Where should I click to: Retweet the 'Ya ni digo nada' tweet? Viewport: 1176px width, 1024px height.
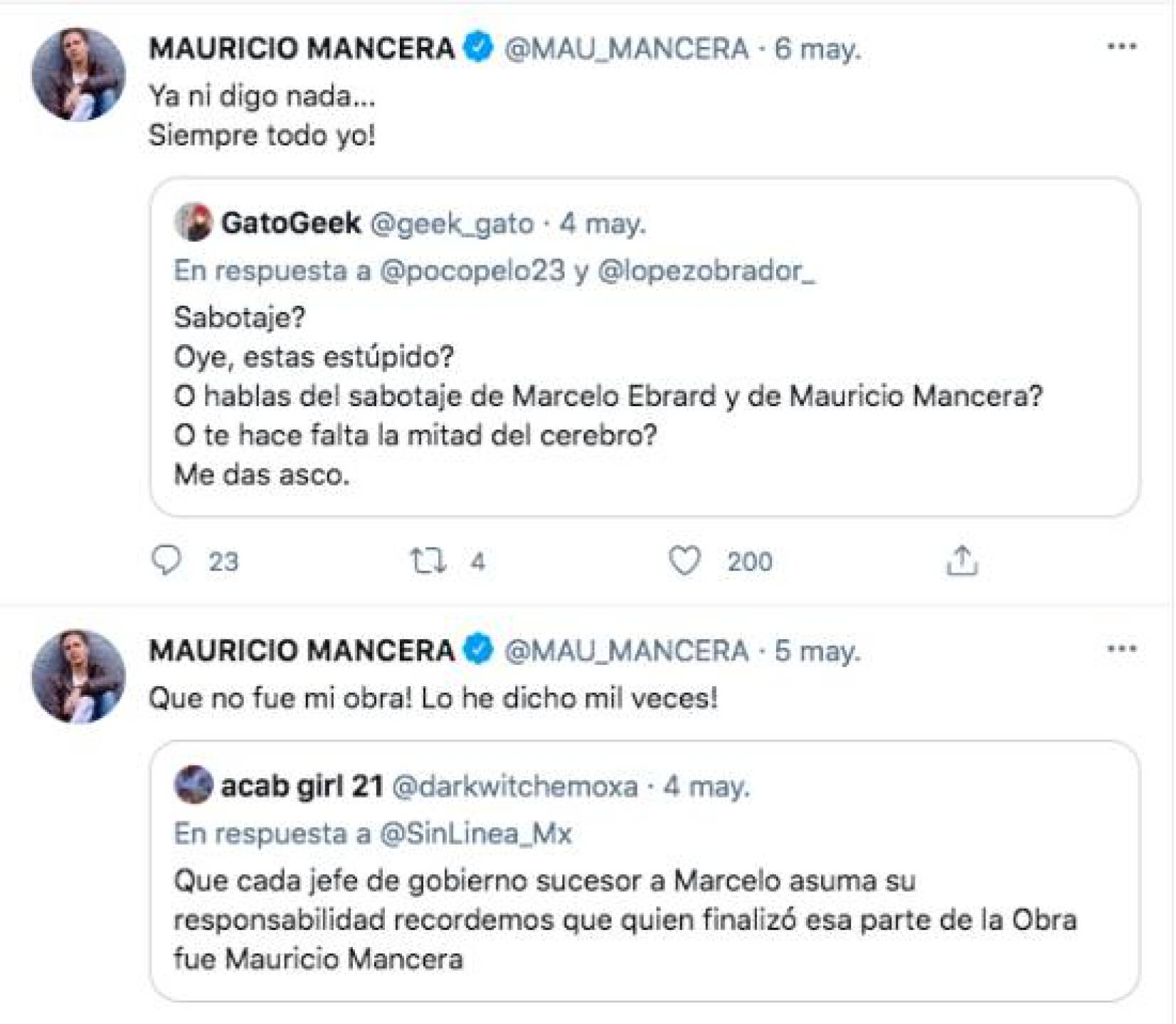(x=428, y=560)
